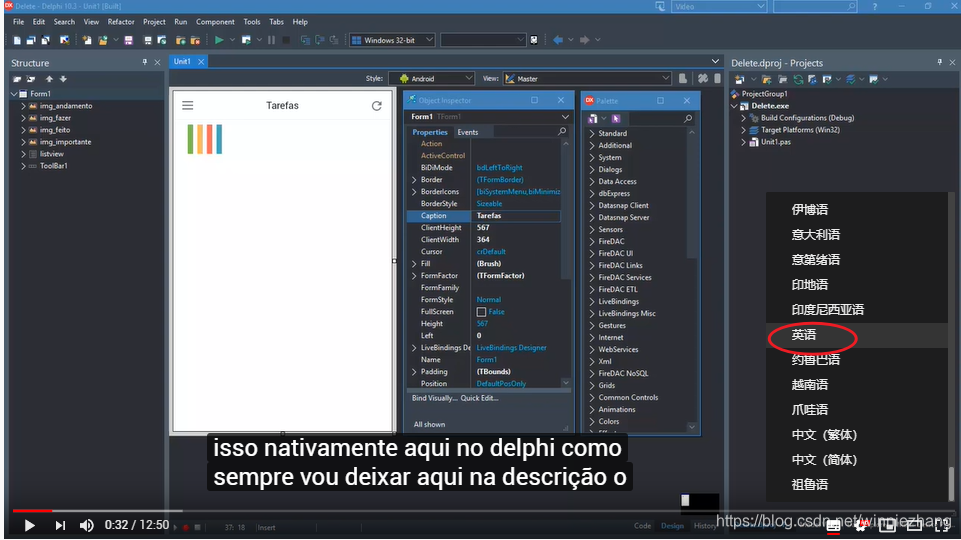961x540 pixels.
Task: Switch to Events tab in Object Inspector
Action: click(x=468, y=132)
